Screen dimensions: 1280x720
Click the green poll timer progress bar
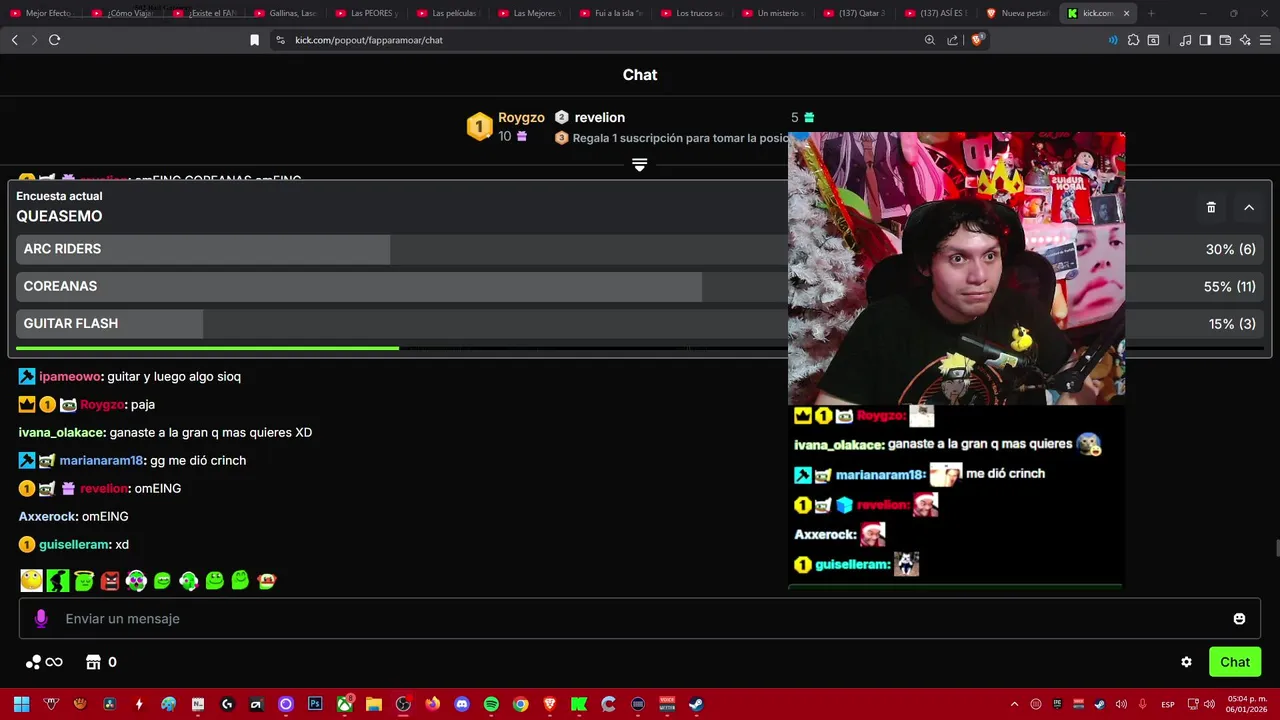point(207,348)
